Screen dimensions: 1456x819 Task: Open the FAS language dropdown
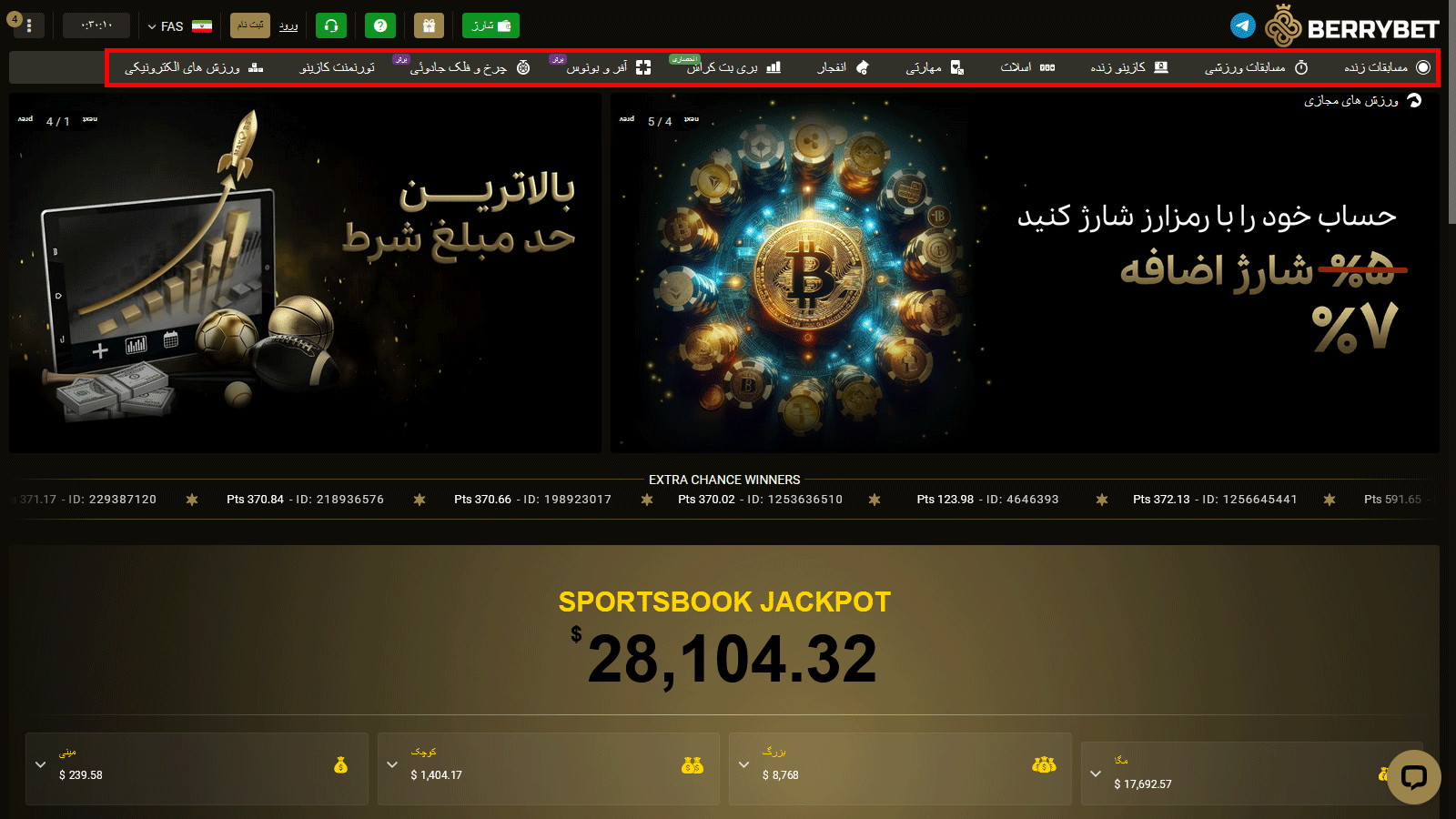click(x=180, y=26)
